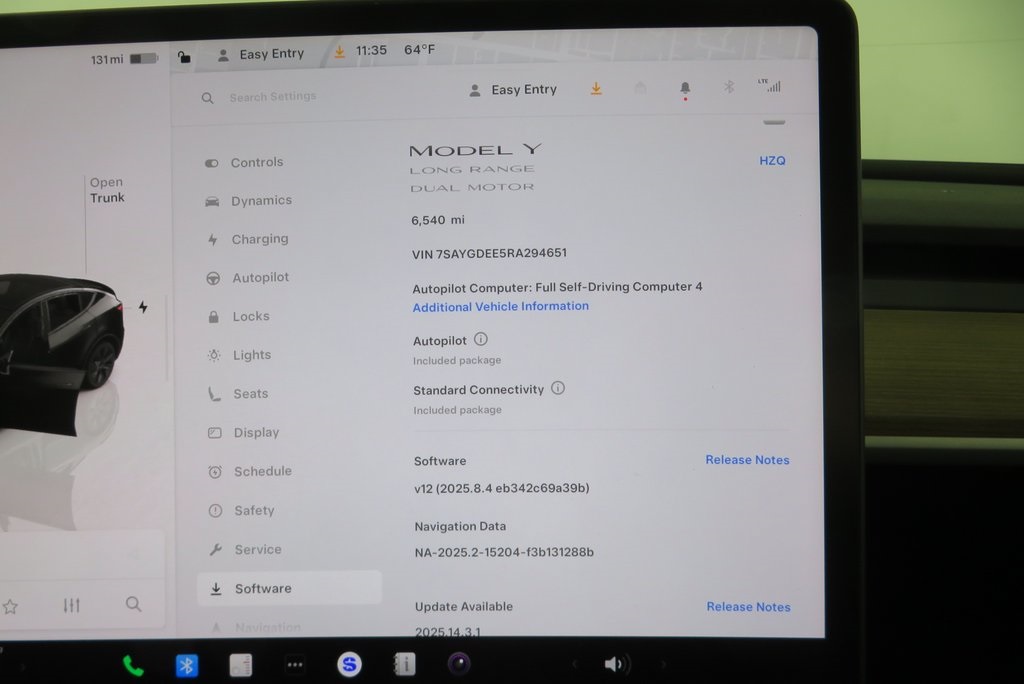Tap Easy Entry profile in settings header

513,90
